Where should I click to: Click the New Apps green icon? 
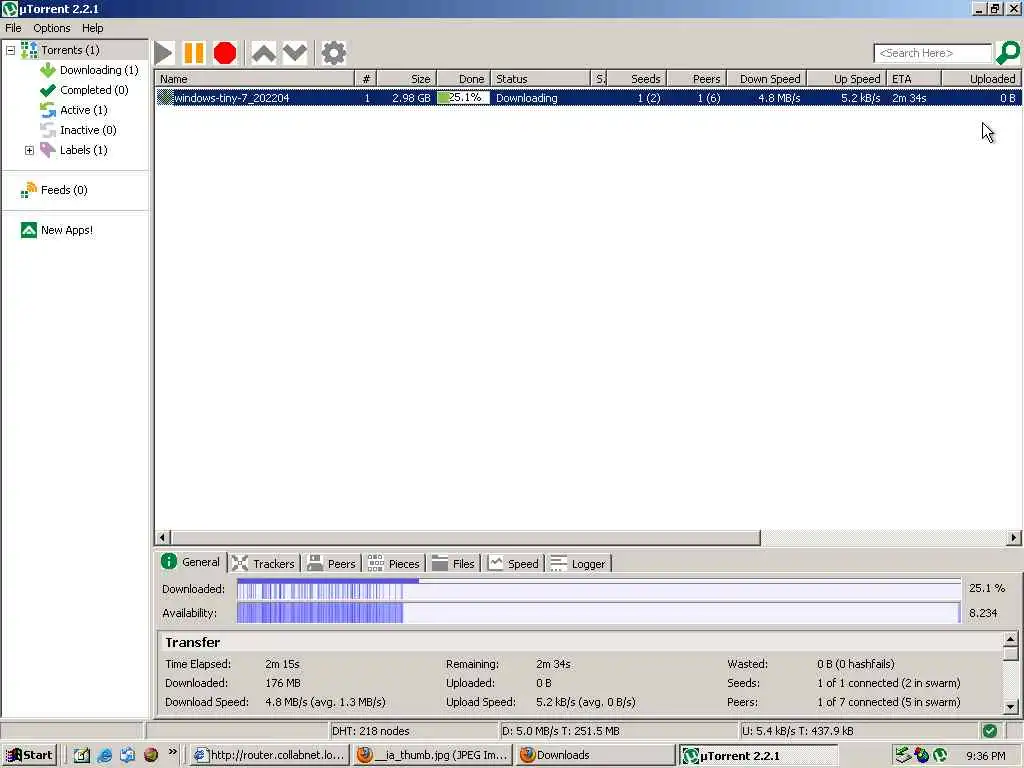tap(29, 230)
